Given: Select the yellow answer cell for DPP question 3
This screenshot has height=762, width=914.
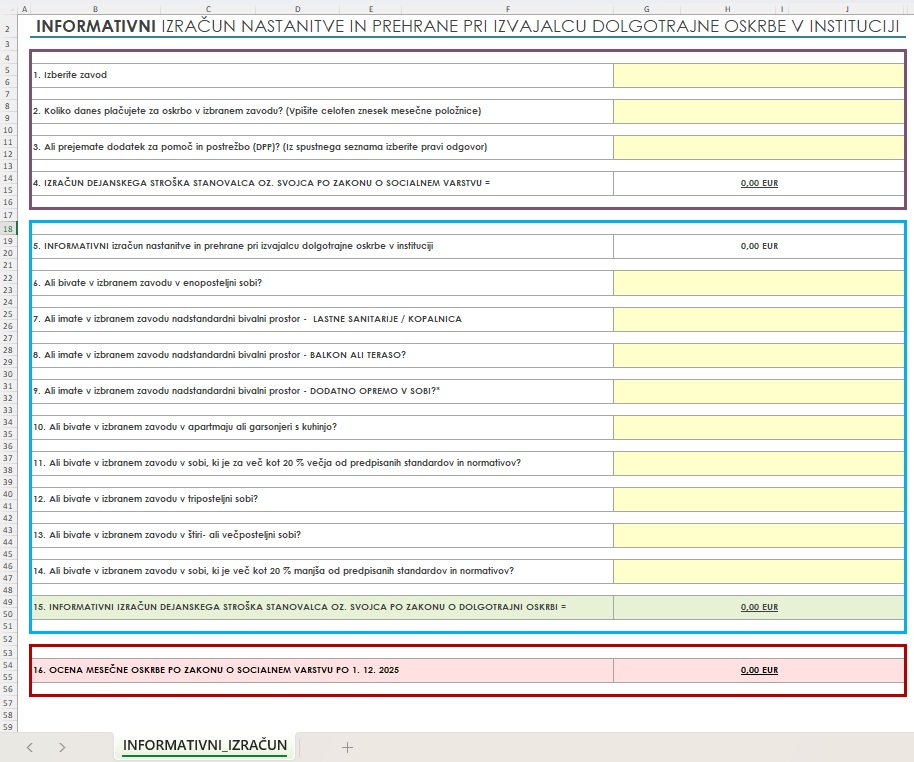Looking at the screenshot, I should [x=758, y=147].
